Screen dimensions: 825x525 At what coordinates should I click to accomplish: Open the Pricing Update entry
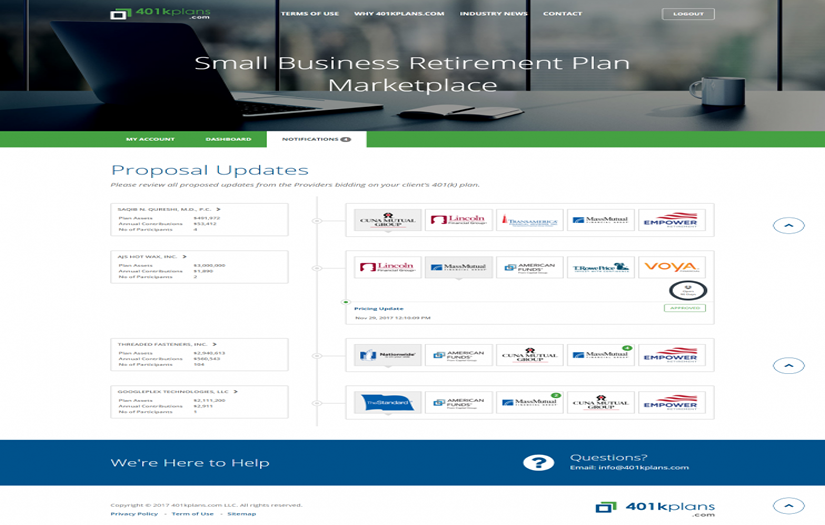379,309
